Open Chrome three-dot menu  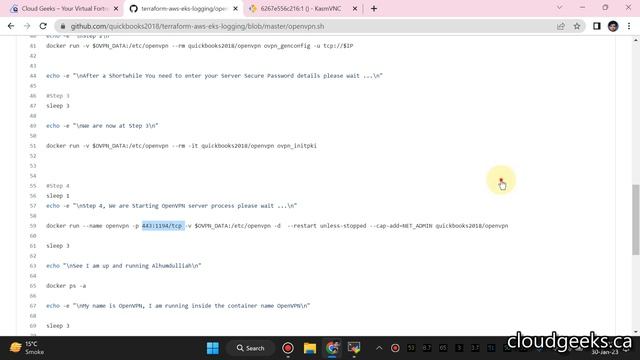tap(629, 26)
